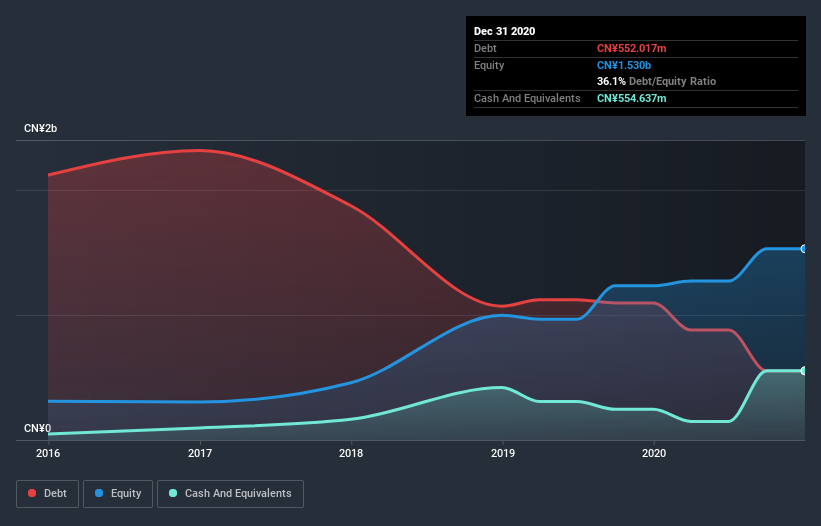Image resolution: width=821 pixels, height=526 pixels.
Task: Click the Equity row label in tooltip
Action: click(x=489, y=65)
